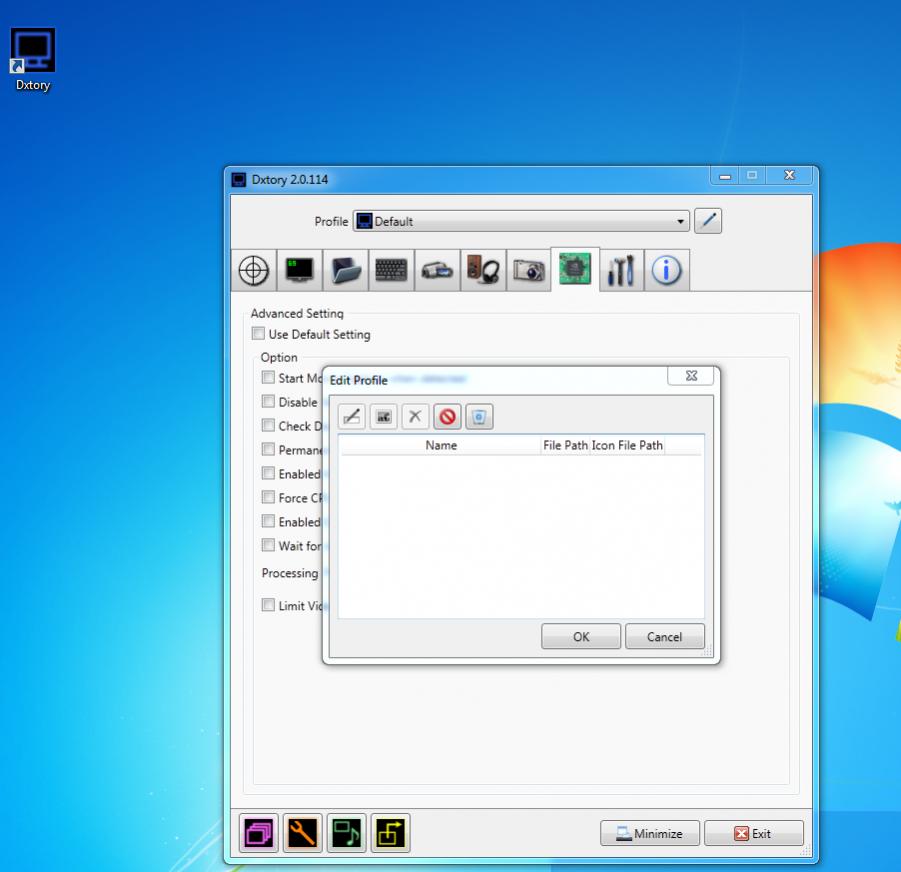Click the edit profile pencil button

pos(708,221)
